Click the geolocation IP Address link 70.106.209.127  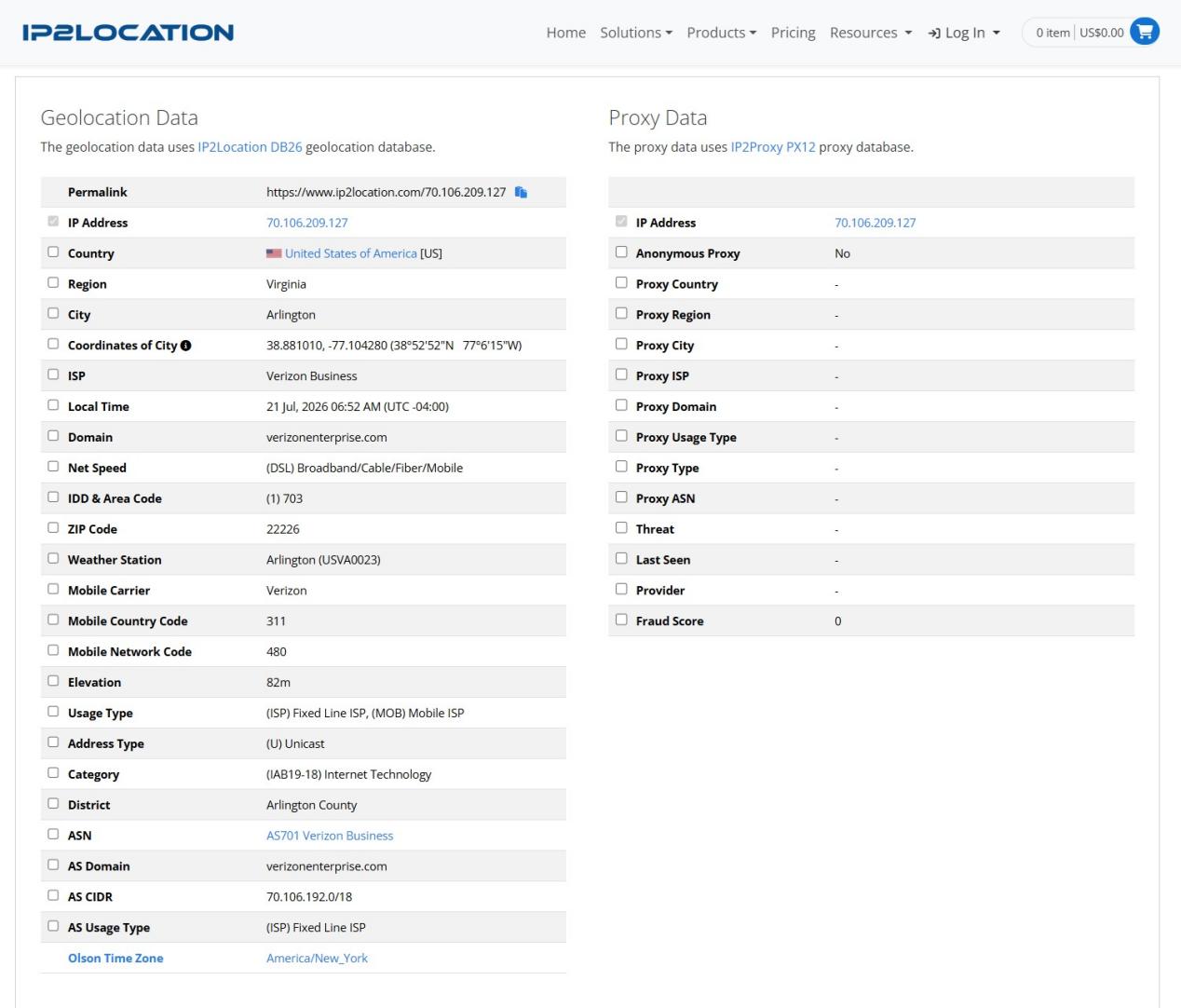307,223
